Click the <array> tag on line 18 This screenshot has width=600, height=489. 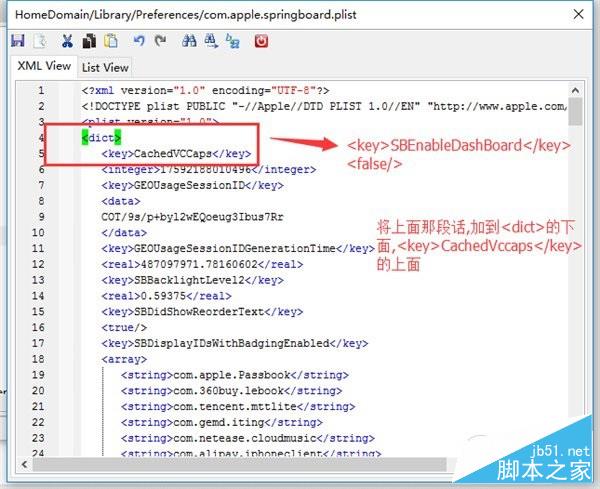coord(124,359)
